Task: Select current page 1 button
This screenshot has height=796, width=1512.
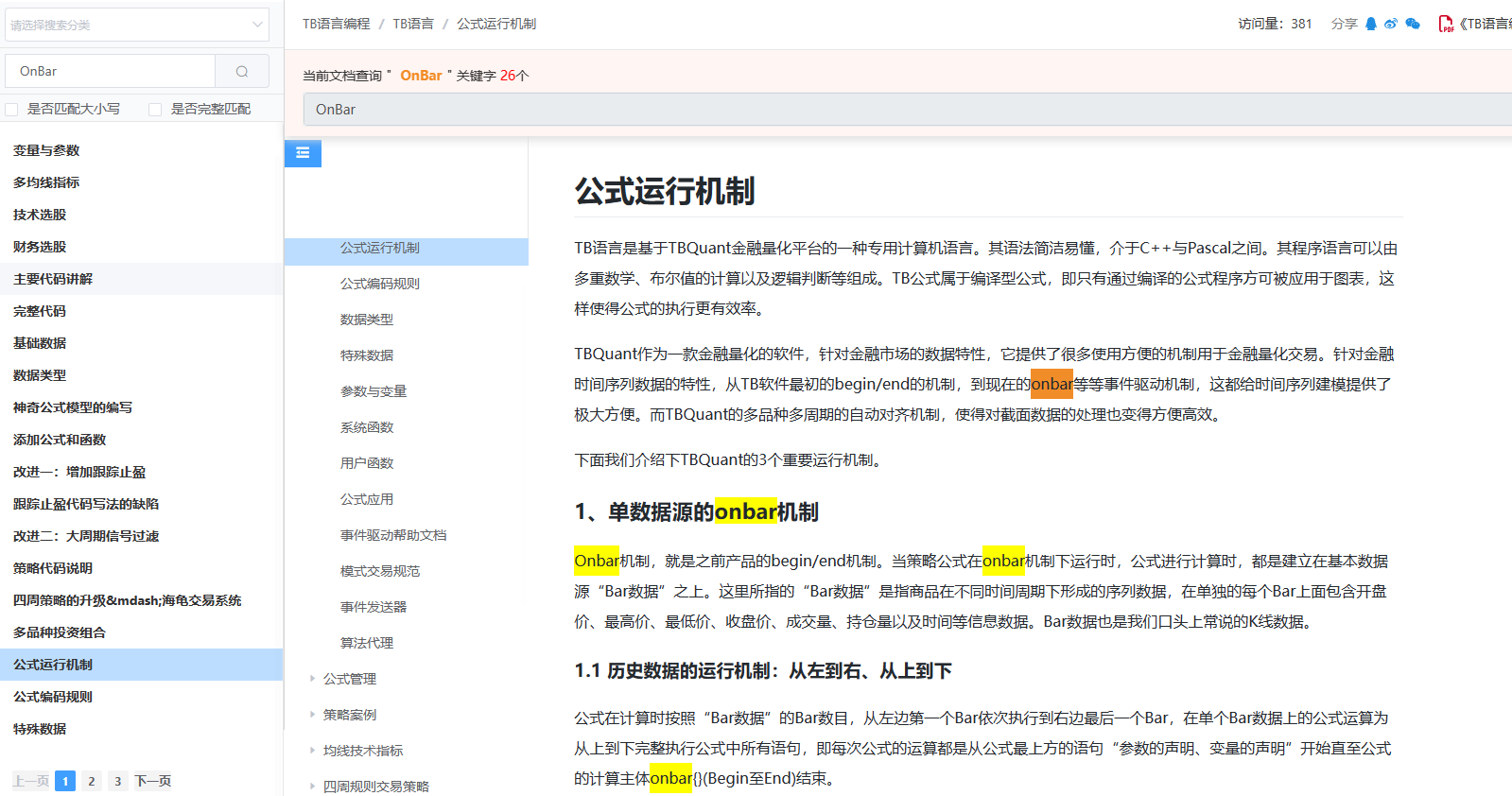Action: pos(65,781)
